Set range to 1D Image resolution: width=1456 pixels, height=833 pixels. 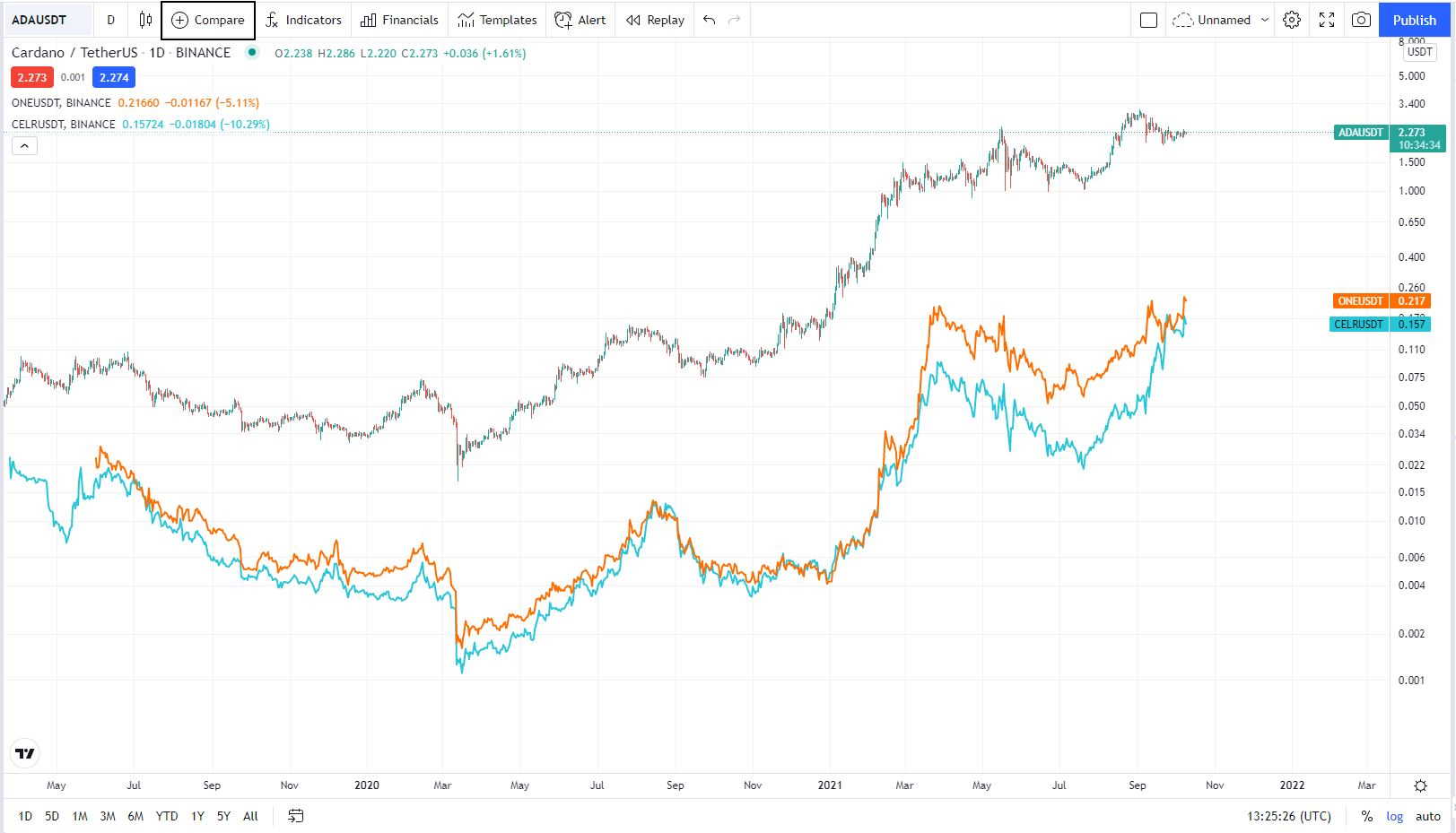pyautogui.click(x=25, y=816)
